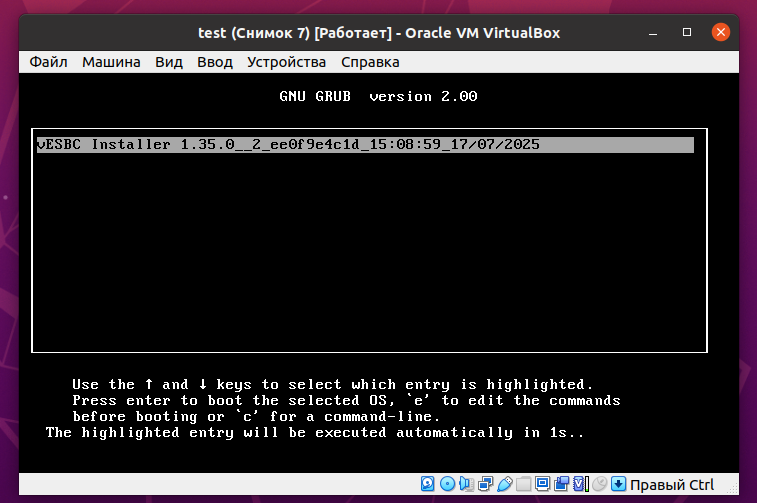Minimize the VirtualBox window
757x503 pixels.
tap(653, 33)
